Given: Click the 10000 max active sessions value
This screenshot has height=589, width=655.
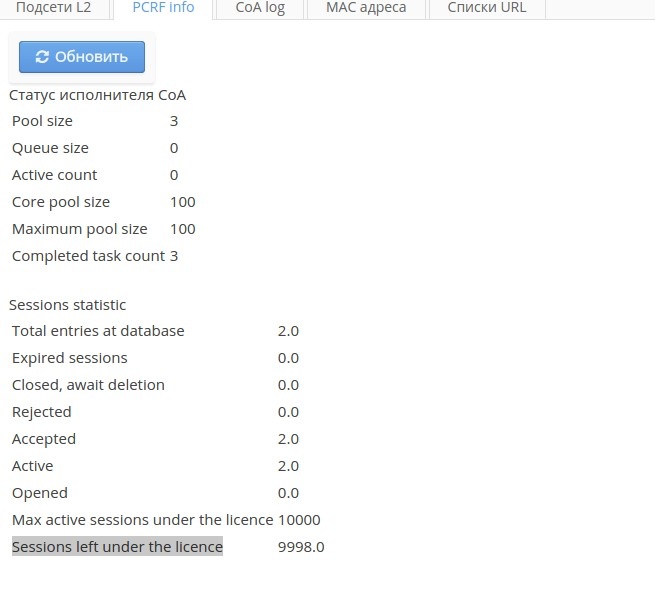Looking at the screenshot, I should (x=299, y=520).
